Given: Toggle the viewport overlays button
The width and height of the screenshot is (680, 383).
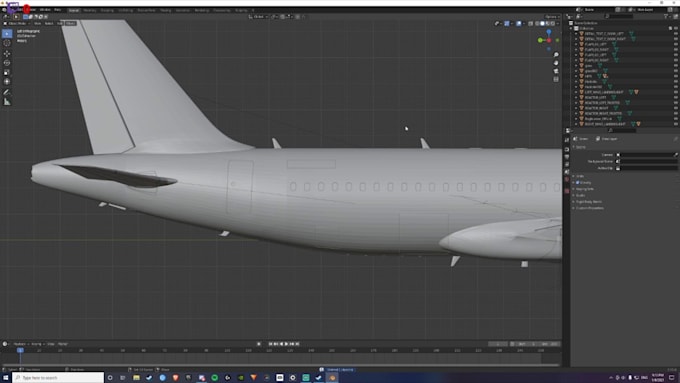Looking at the screenshot, I should tap(519, 23).
